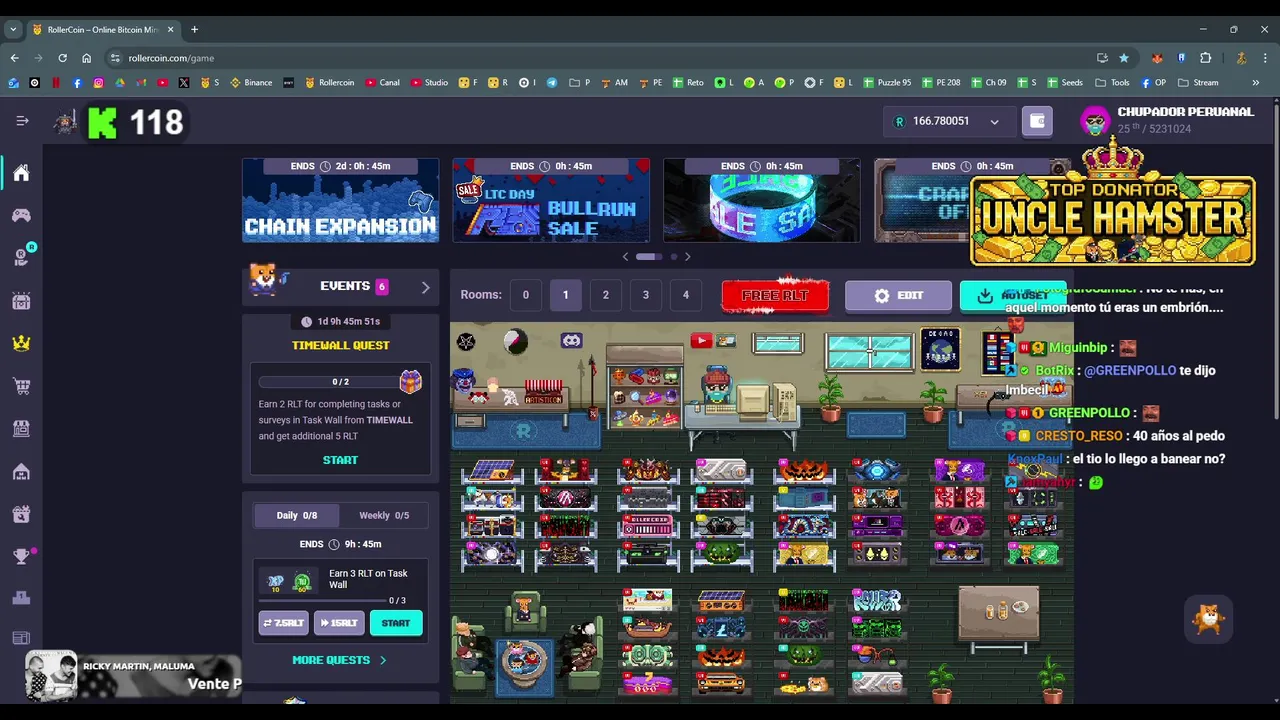The height and width of the screenshot is (720, 1280).
Task: Click the 7.5RLT swap quest button
Action: 283,623
